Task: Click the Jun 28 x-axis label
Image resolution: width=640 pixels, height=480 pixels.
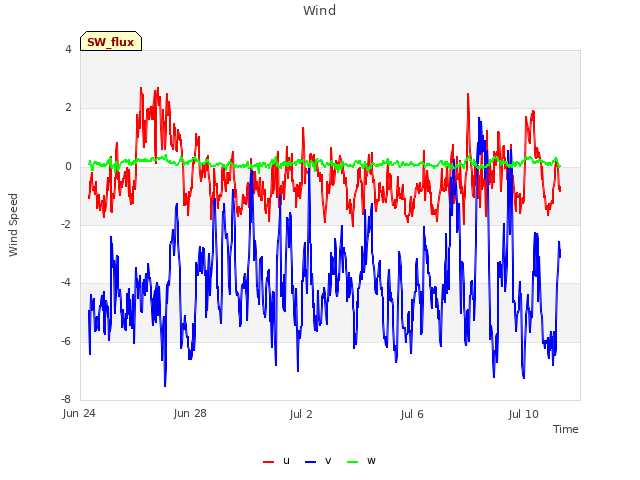Action: click(x=190, y=413)
